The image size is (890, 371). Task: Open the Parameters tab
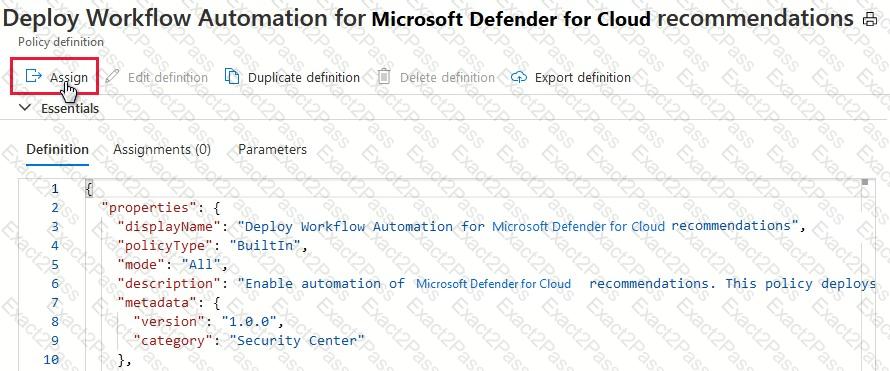(272, 149)
